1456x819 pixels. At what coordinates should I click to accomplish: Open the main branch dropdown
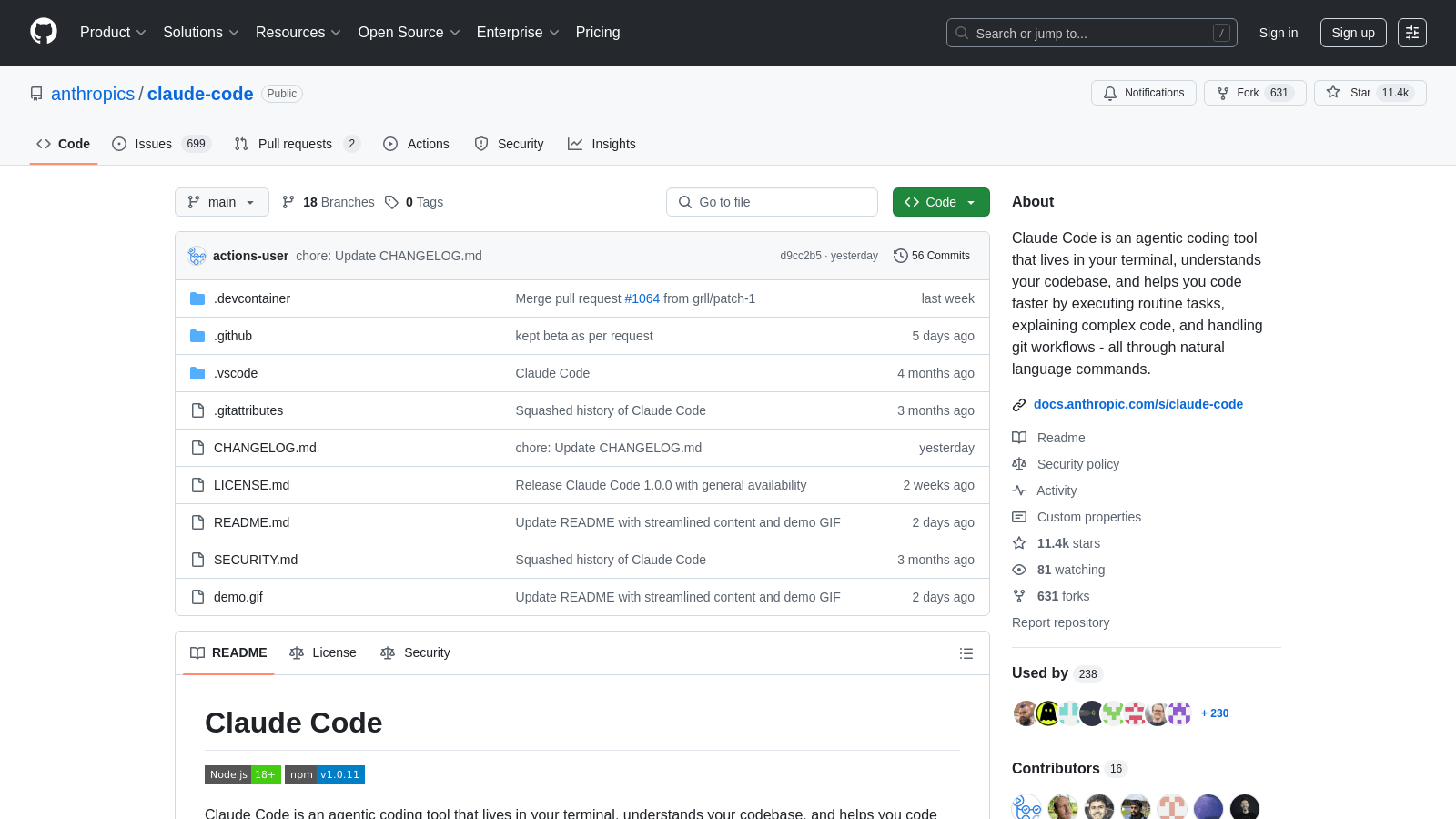pos(221,202)
